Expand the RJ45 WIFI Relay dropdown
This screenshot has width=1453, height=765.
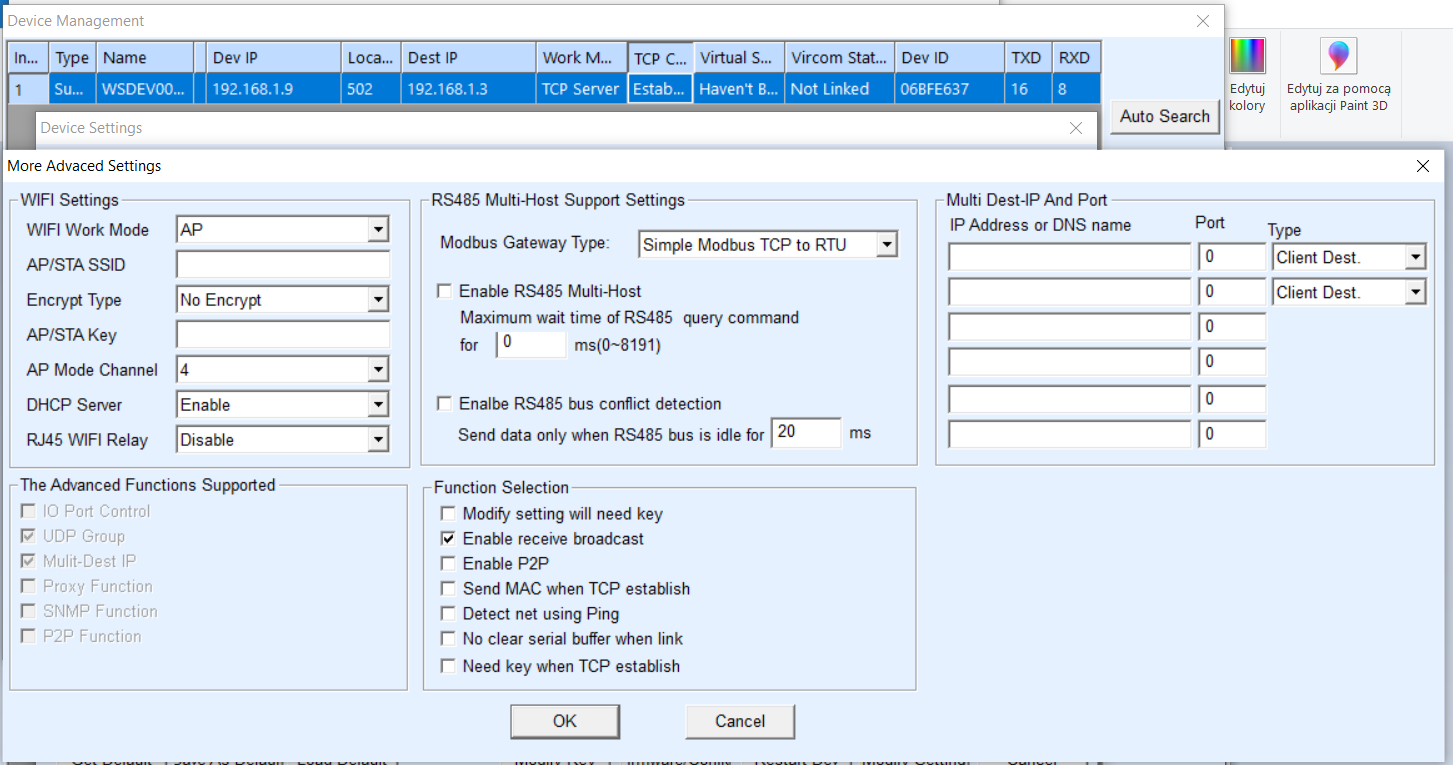pos(379,439)
